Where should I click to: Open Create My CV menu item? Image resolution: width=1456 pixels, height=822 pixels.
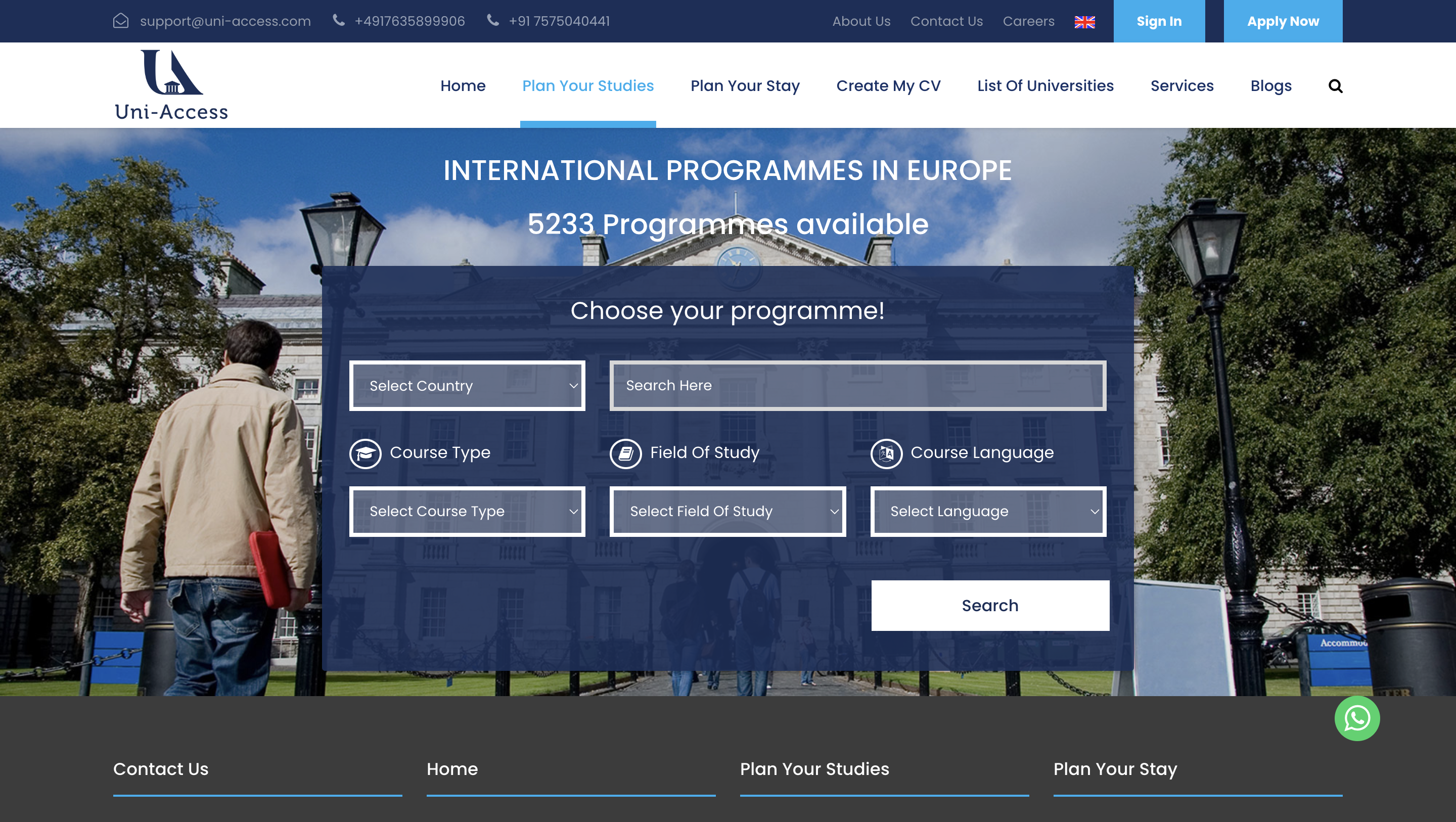[889, 86]
